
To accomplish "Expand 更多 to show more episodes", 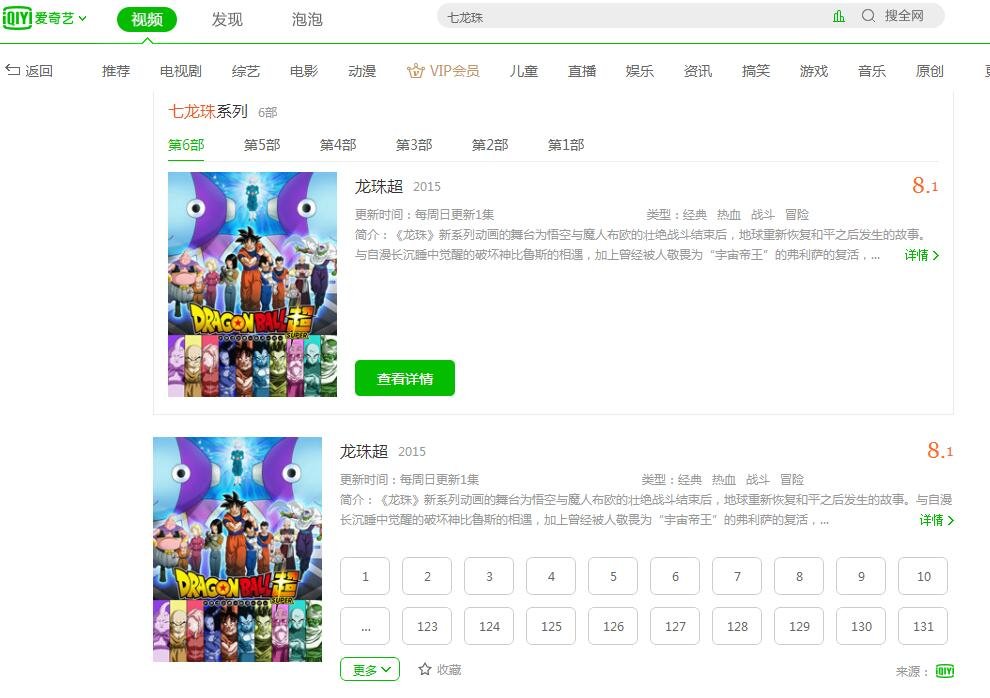I will tap(369, 670).
